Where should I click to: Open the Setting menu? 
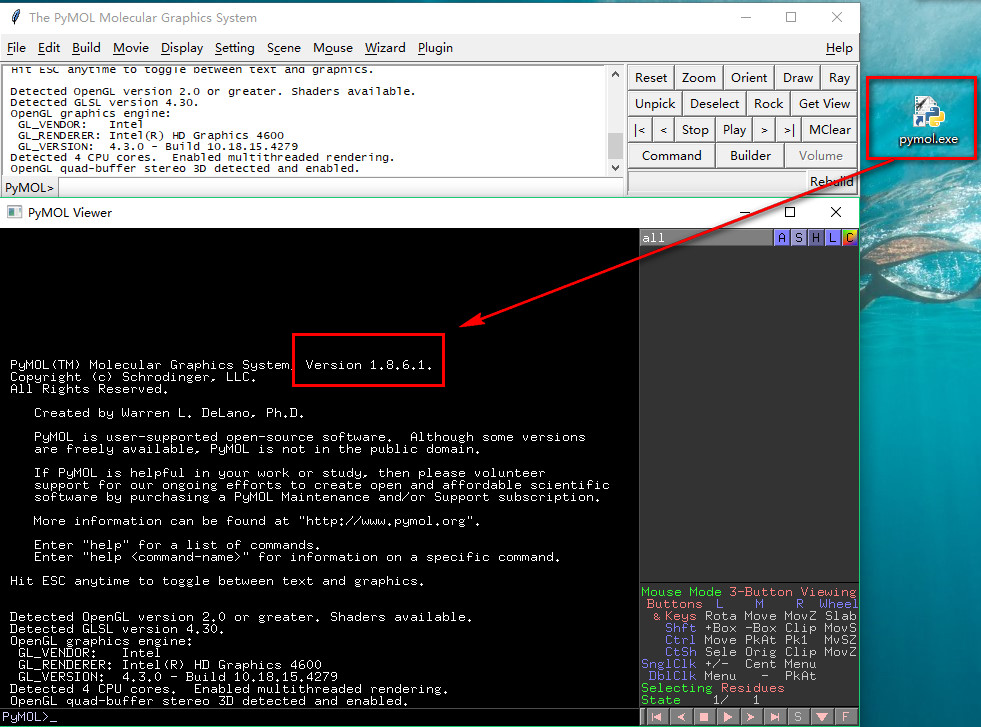pos(235,48)
